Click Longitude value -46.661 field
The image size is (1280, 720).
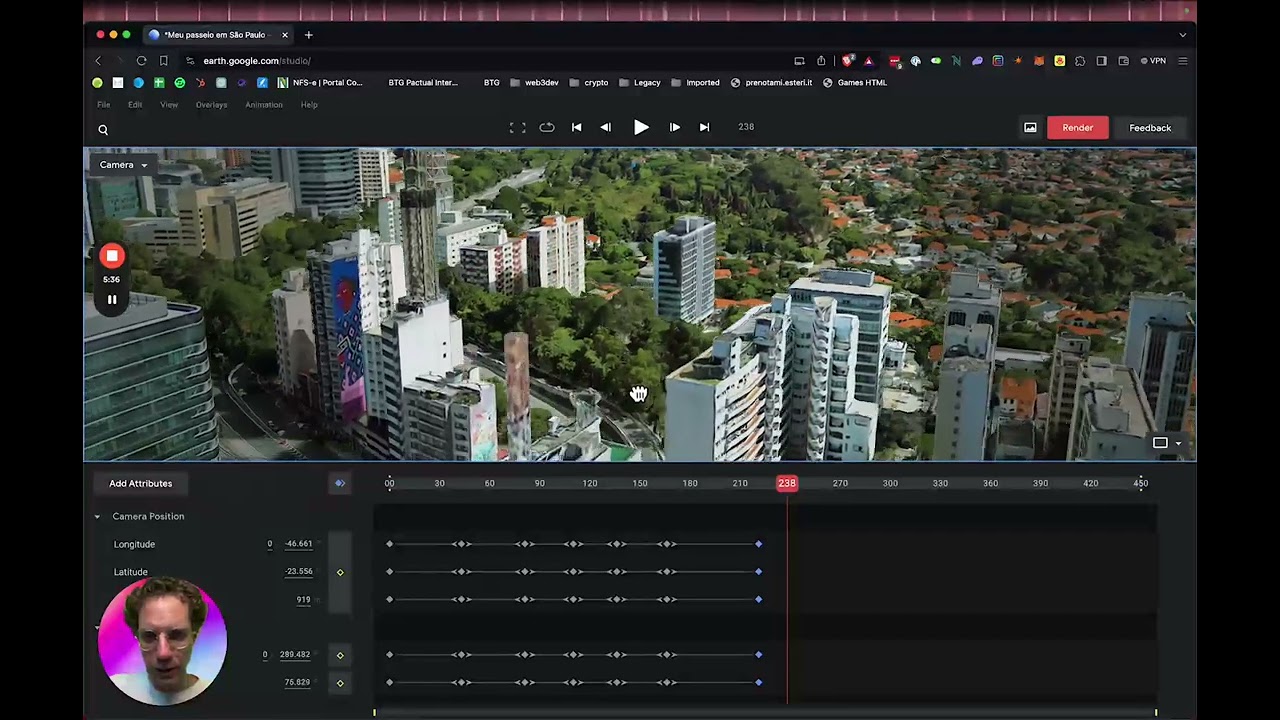299,544
